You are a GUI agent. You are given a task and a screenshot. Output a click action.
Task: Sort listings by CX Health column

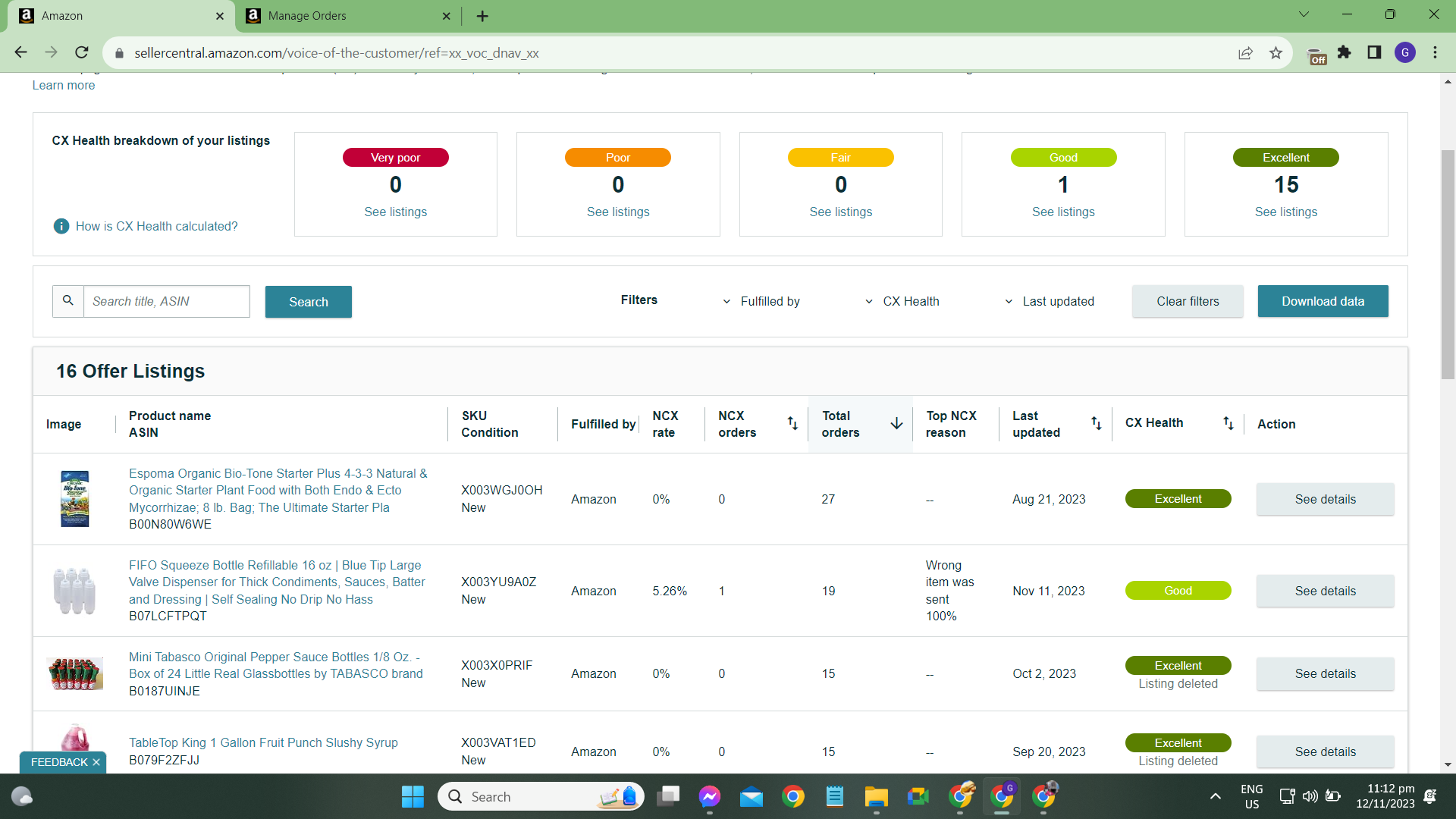tap(1228, 423)
